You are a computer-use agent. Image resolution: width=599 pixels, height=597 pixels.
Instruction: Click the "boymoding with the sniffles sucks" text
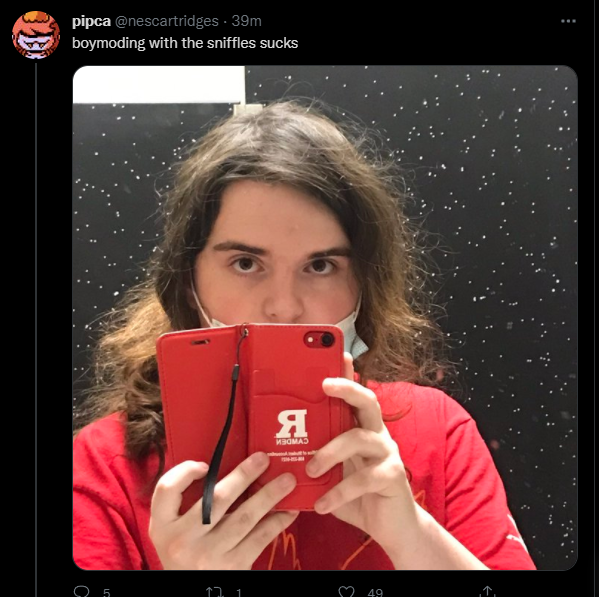[x=185, y=43]
